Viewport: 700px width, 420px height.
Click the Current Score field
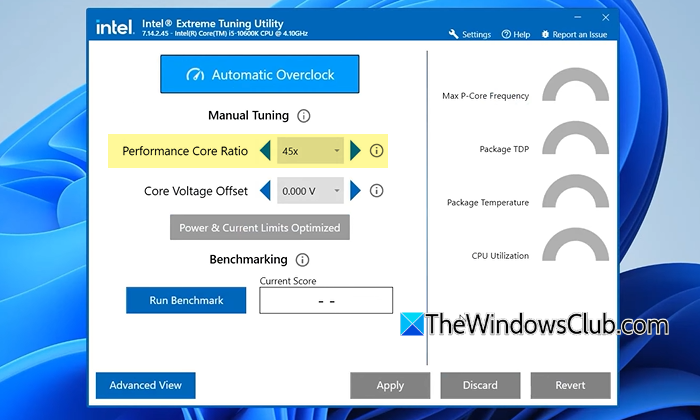click(x=326, y=300)
